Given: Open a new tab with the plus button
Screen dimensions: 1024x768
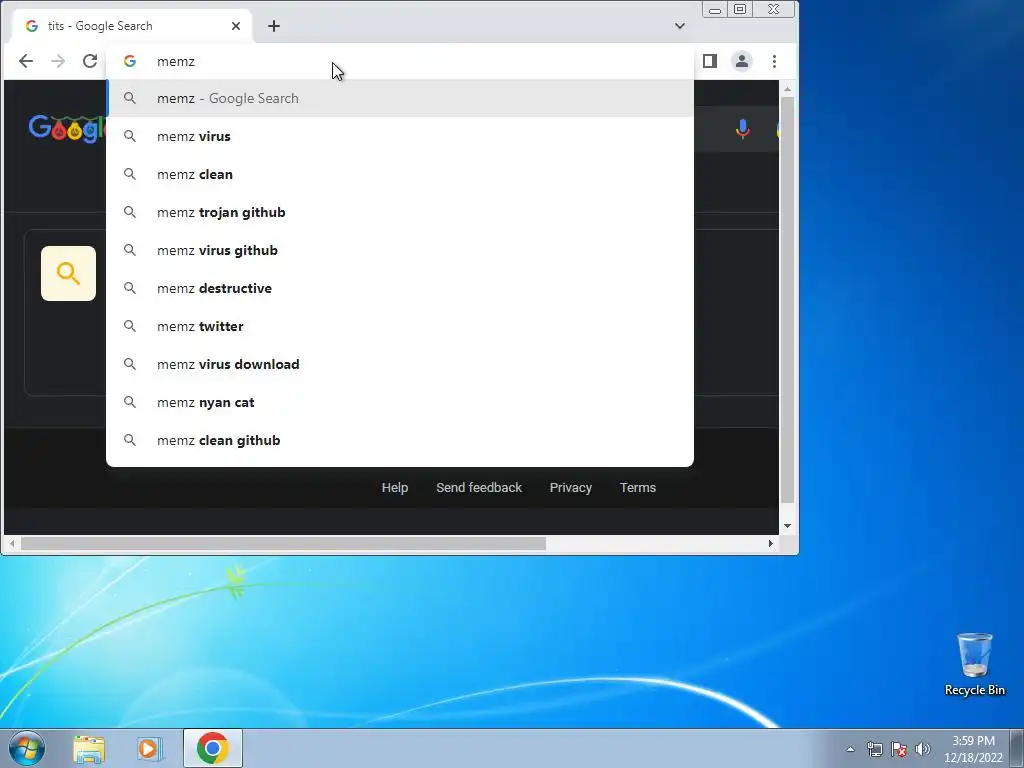Looking at the screenshot, I should [274, 26].
